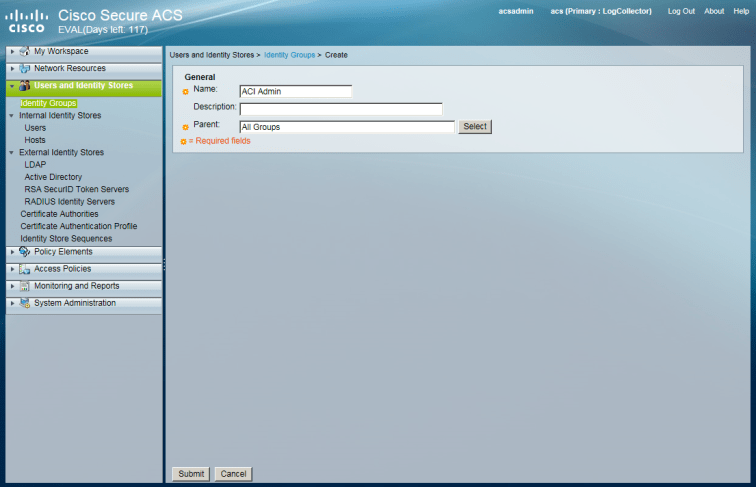Click the Users and Identity Stores icon
This screenshot has width=756, height=487.
(25, 87)
